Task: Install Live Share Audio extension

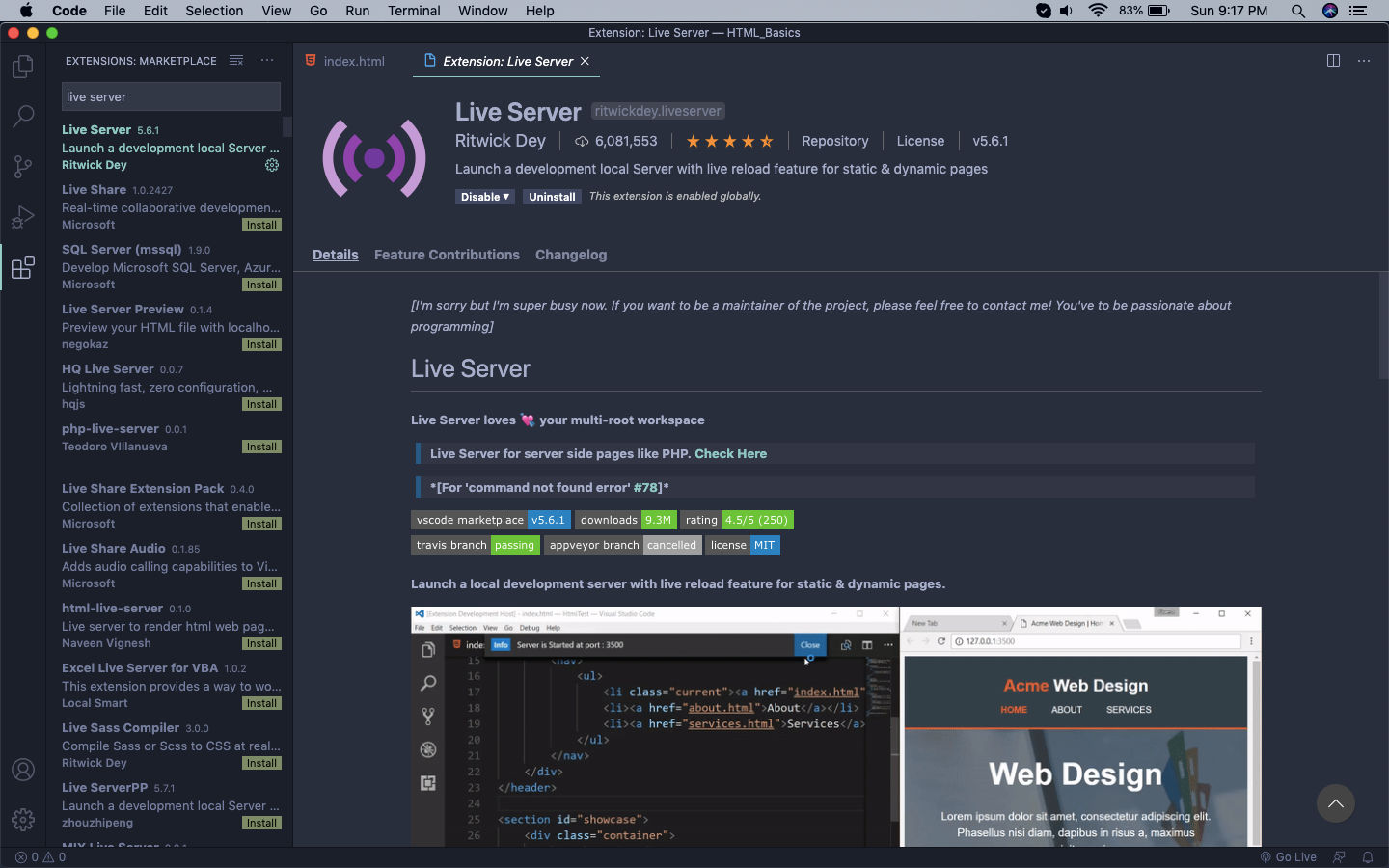Action: [261, 583]
